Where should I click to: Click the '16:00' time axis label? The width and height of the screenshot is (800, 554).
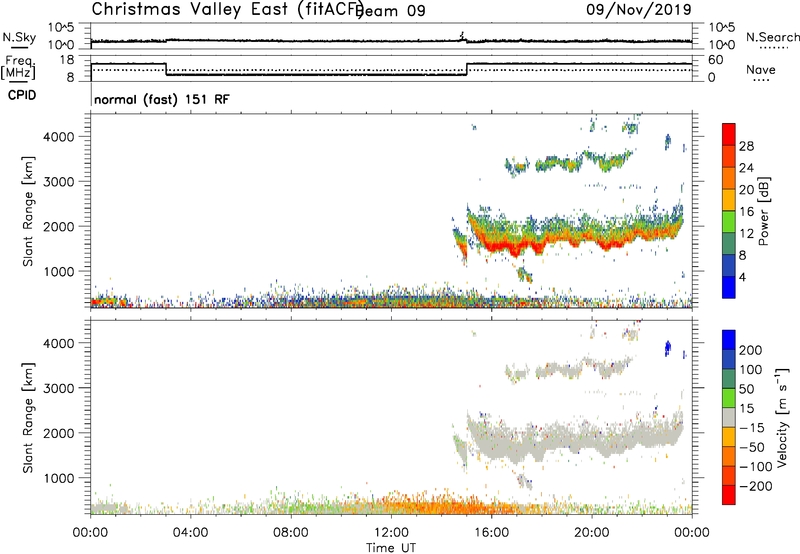coord(491,532)
